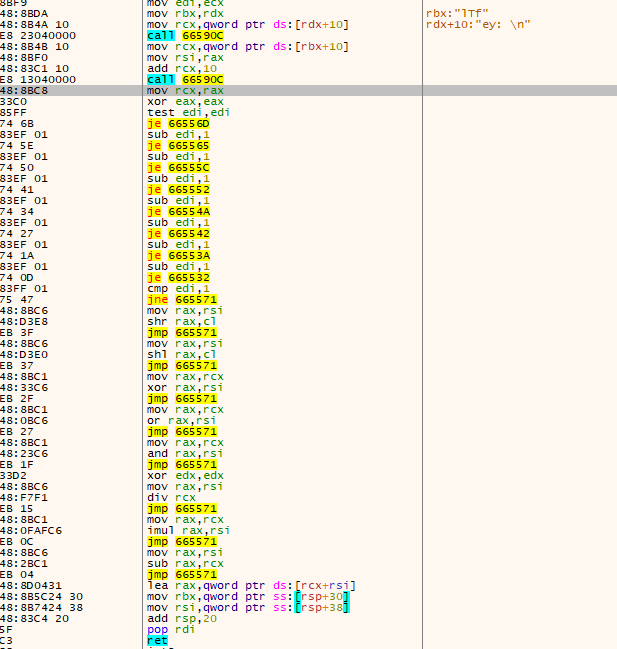Click opcode bytes 'EB 27'
Screen dimensions: 617x649
pyautogui.click(x=17, y=432)
